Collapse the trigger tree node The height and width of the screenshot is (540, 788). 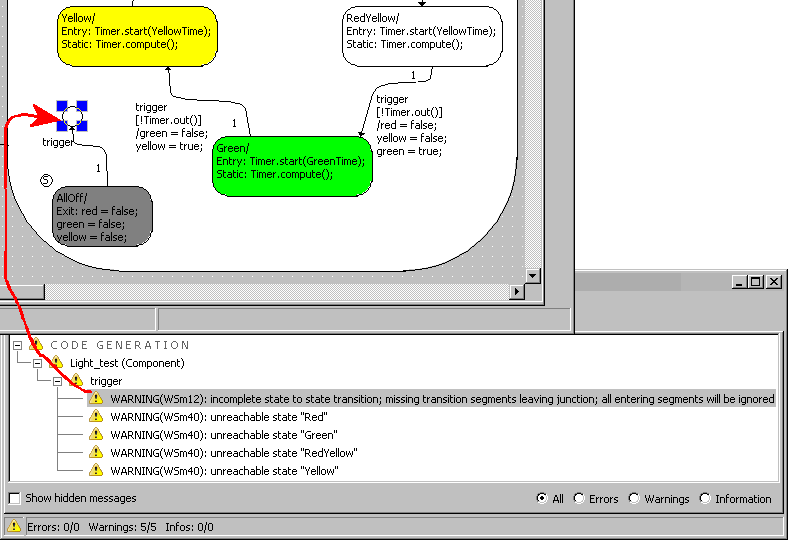57,381
